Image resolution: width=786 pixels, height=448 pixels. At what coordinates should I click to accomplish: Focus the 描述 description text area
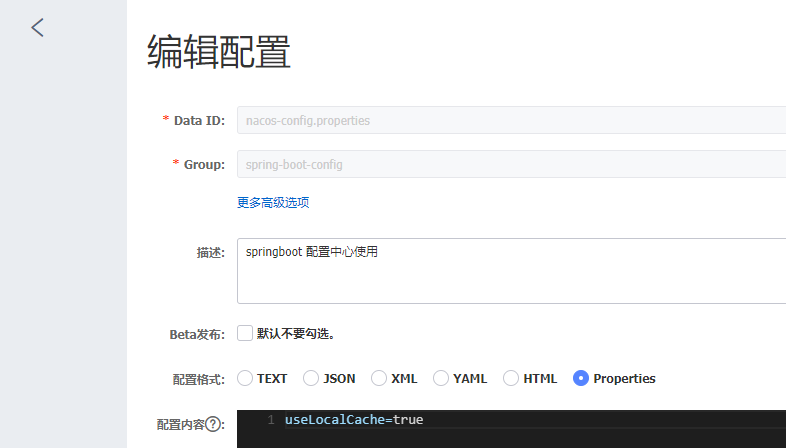pos(511,271)
